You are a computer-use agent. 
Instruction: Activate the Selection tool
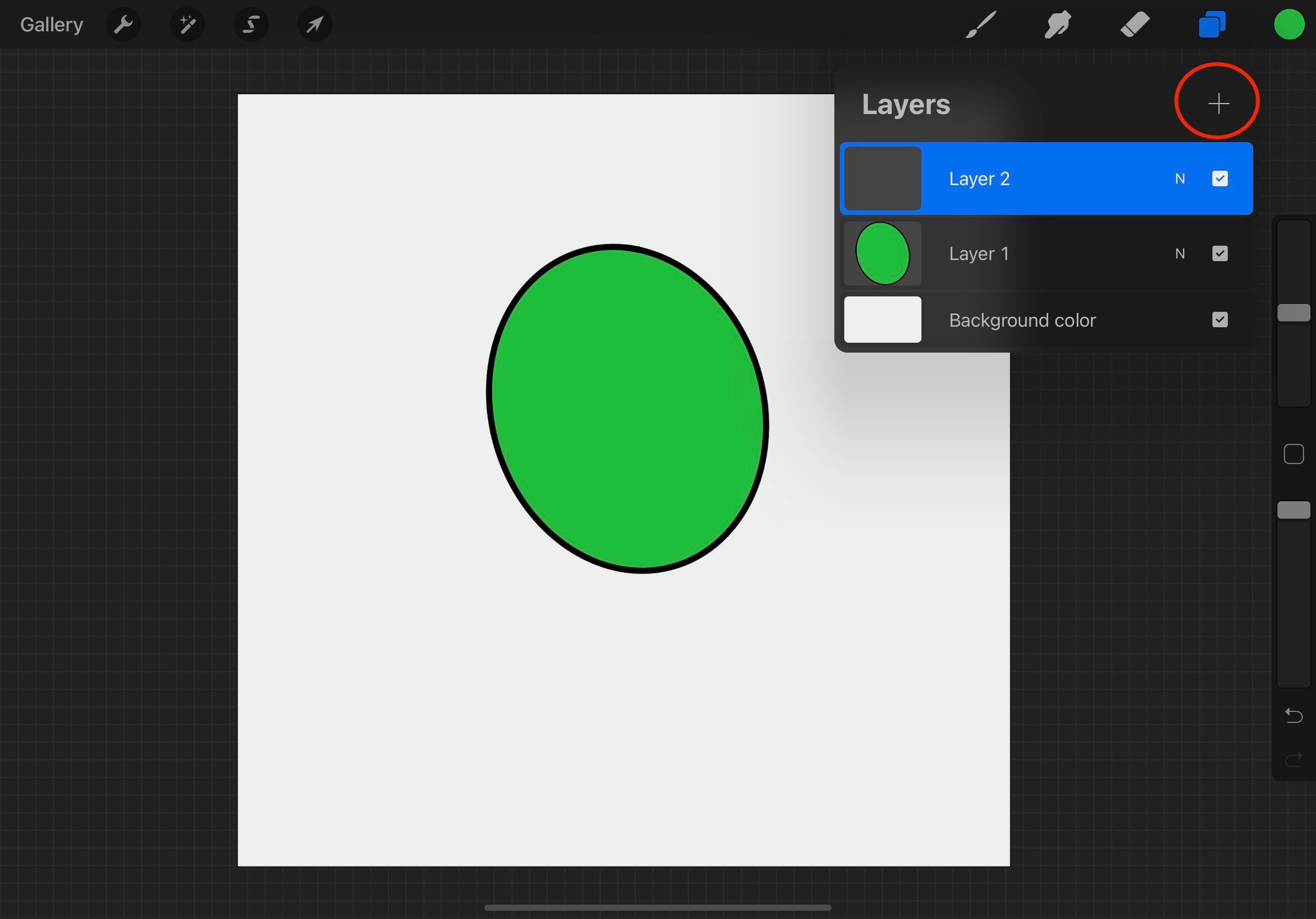coord(251,24)
